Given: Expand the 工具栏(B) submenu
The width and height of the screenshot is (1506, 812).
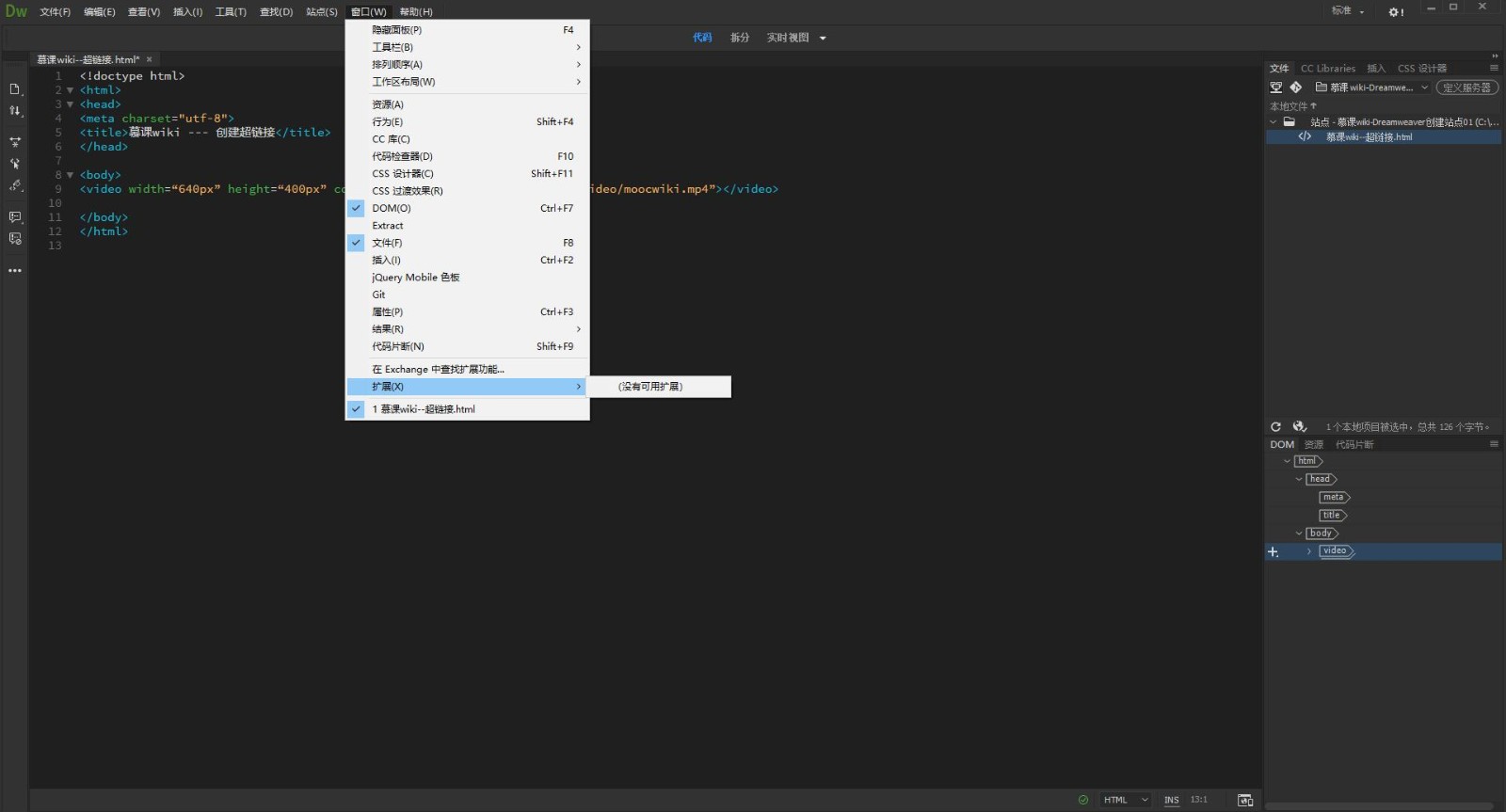Looking at the screenshot, I should 468,47.
